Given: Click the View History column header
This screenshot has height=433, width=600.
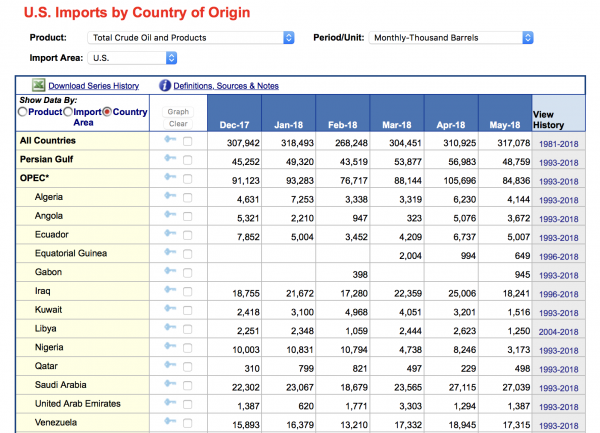Looking at the screenshot, I should point(558,113).
